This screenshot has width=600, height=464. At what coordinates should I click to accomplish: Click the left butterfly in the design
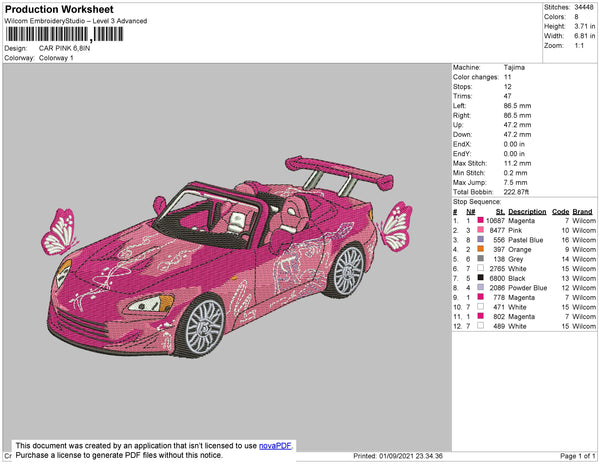[x=60, y=233]
